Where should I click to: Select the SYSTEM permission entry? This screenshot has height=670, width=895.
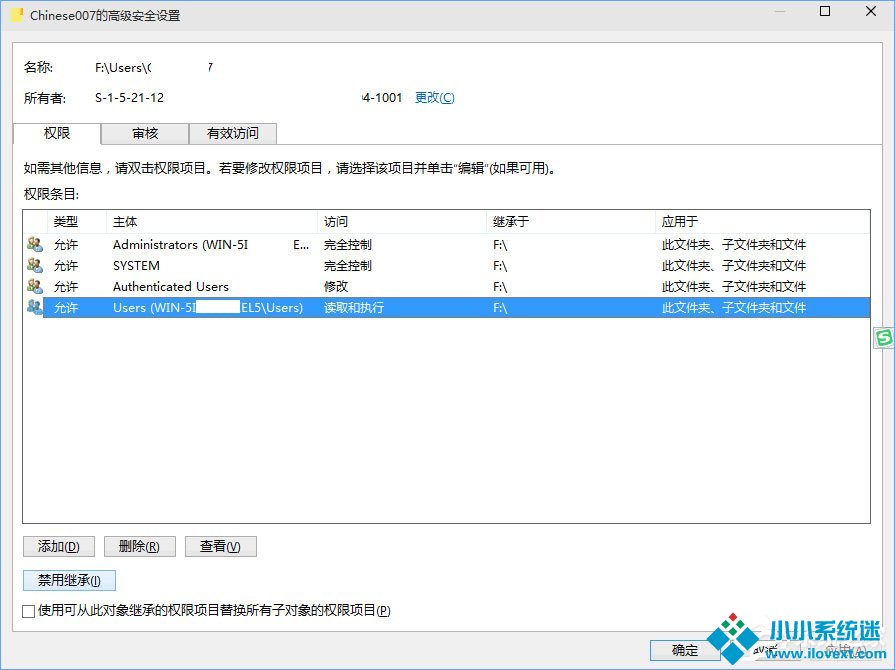[447, 265]
